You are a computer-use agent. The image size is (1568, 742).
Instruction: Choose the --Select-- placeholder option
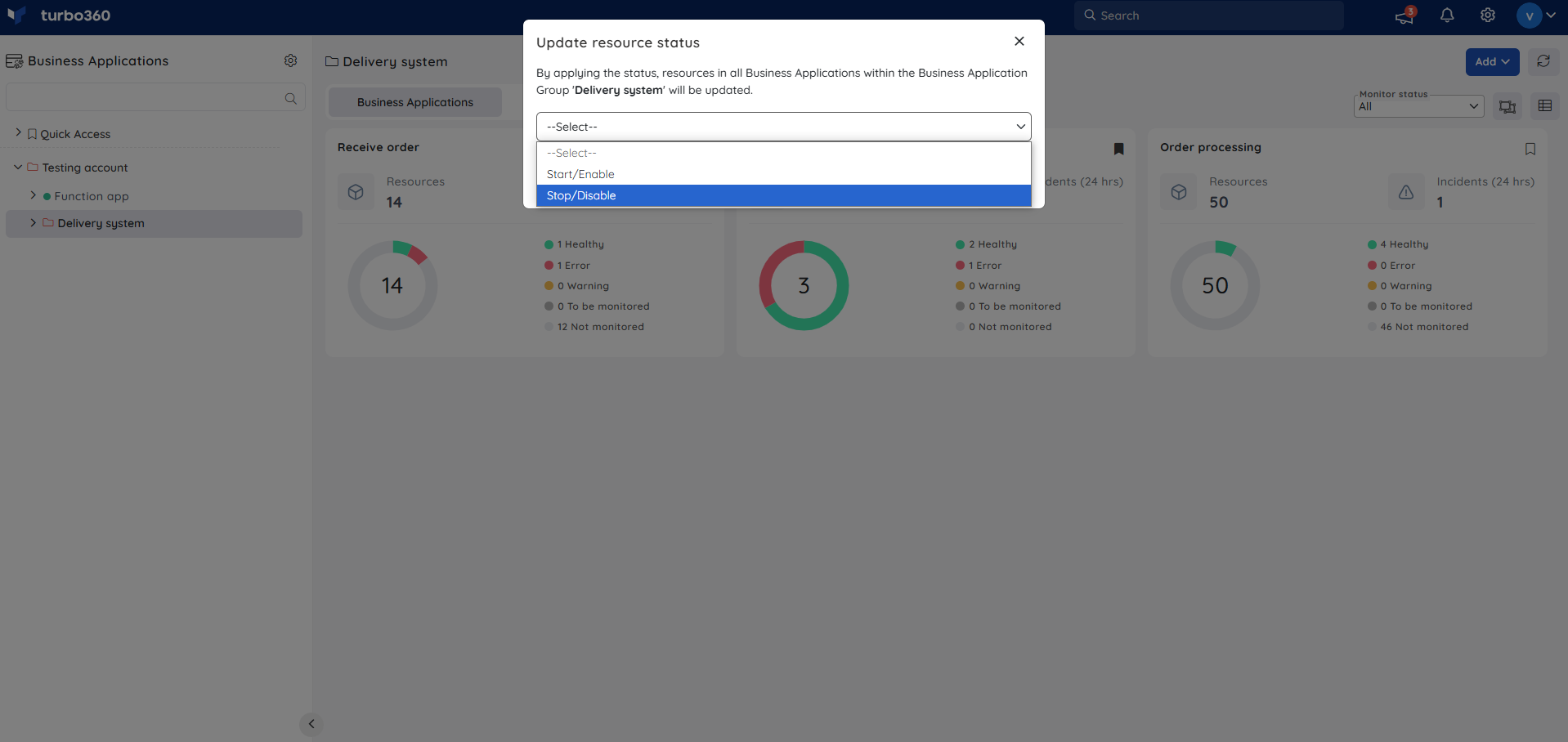pos(784,153)
